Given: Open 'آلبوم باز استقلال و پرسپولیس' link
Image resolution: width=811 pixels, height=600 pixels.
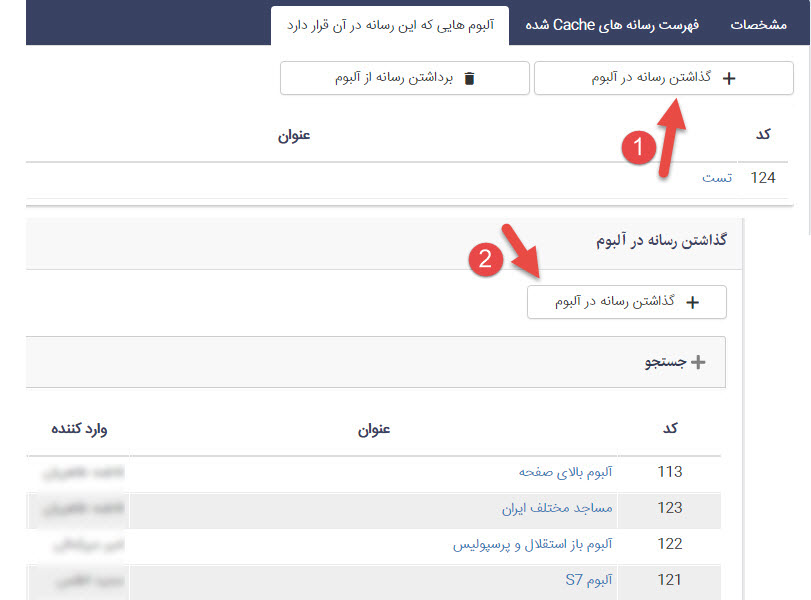Looking at the screenshot, I should (532, 544).
